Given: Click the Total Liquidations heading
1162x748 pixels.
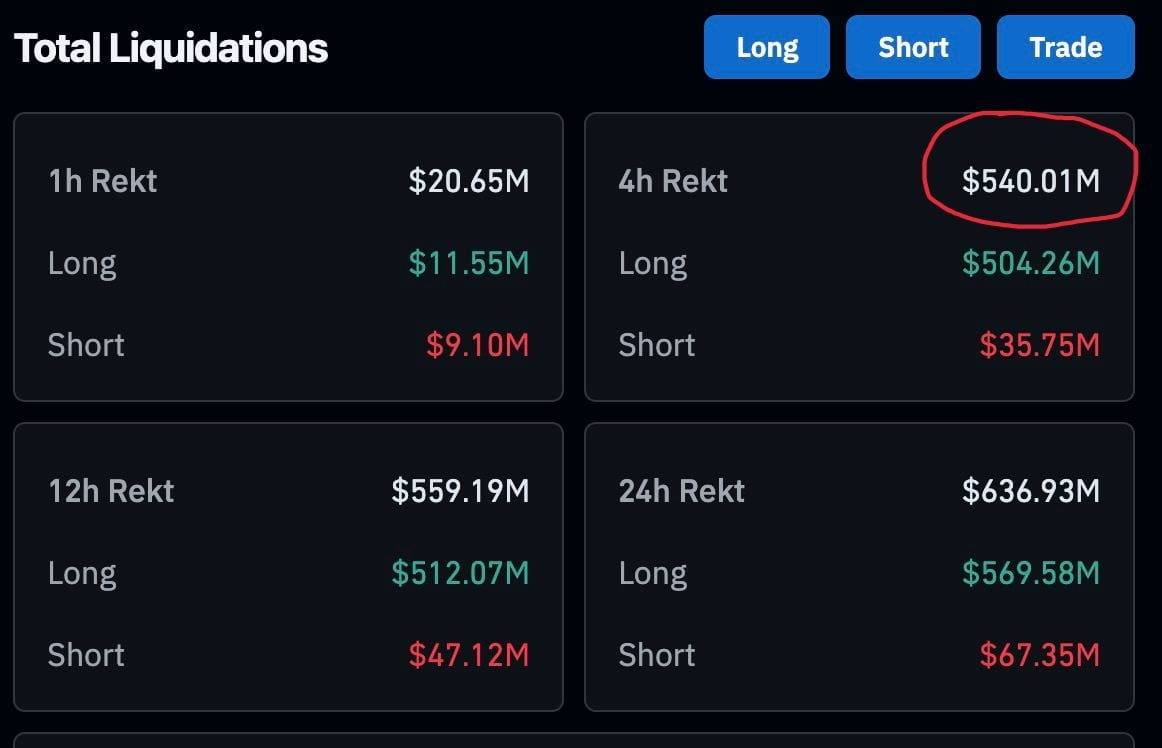Looking at the screenshot, I should (171, 48).
